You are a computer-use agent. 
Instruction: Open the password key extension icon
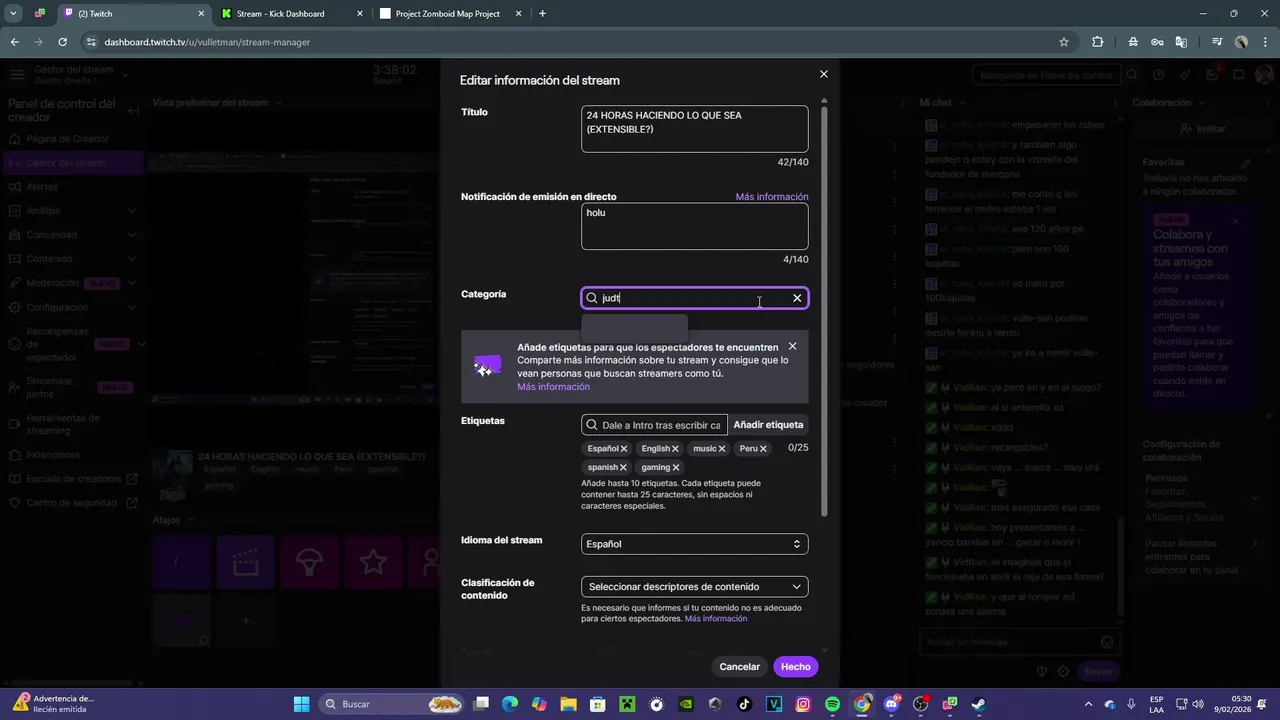pyautogui.click(x=1157, y=42)
